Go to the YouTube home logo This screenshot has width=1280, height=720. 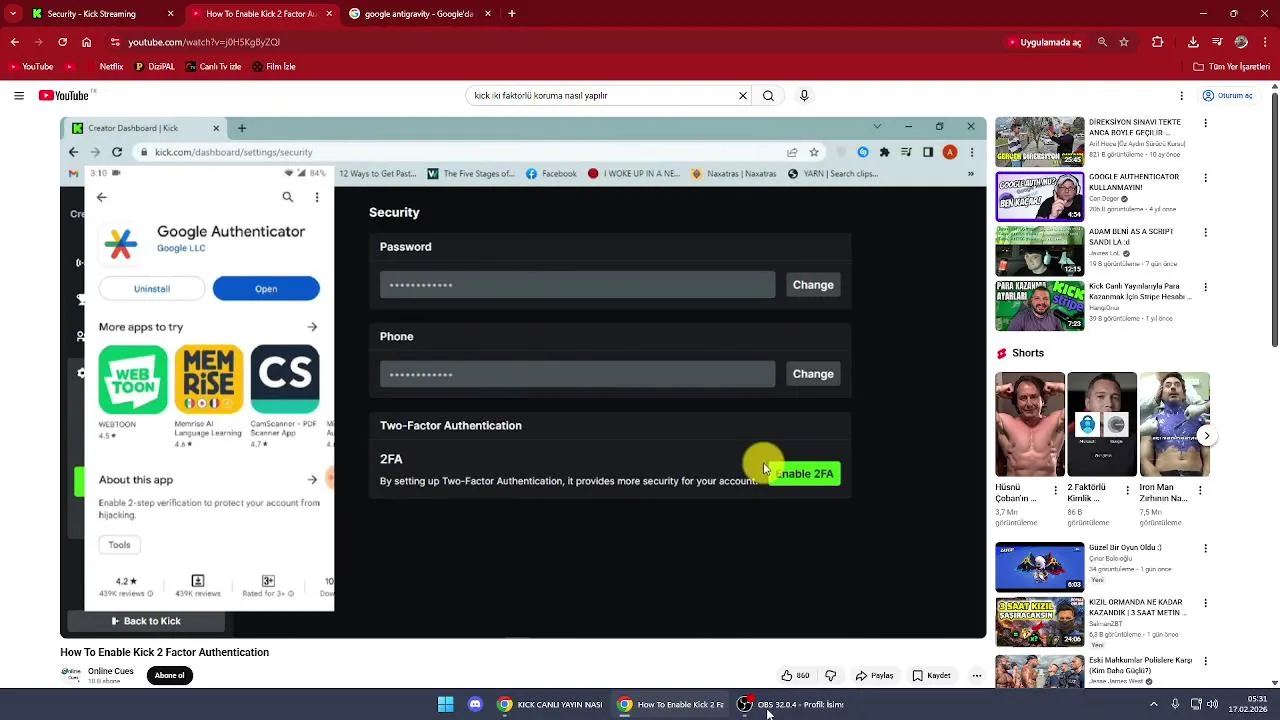click(64, 96)
